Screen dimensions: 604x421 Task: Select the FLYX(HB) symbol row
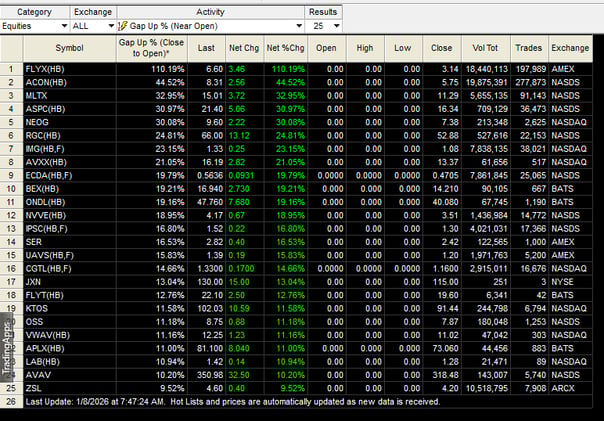(x=45, y=69)
